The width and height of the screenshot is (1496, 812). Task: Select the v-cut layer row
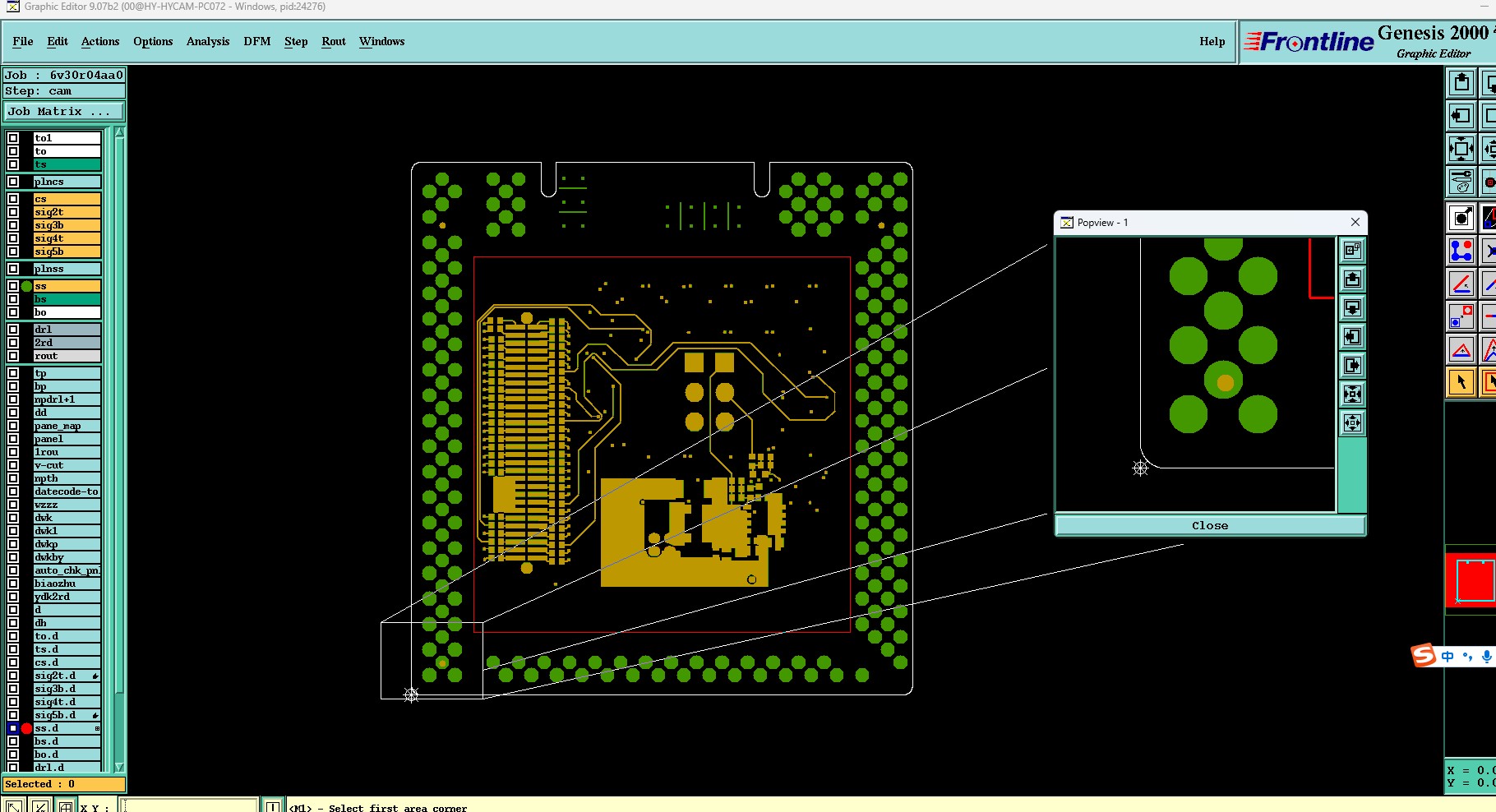point(67,465)
